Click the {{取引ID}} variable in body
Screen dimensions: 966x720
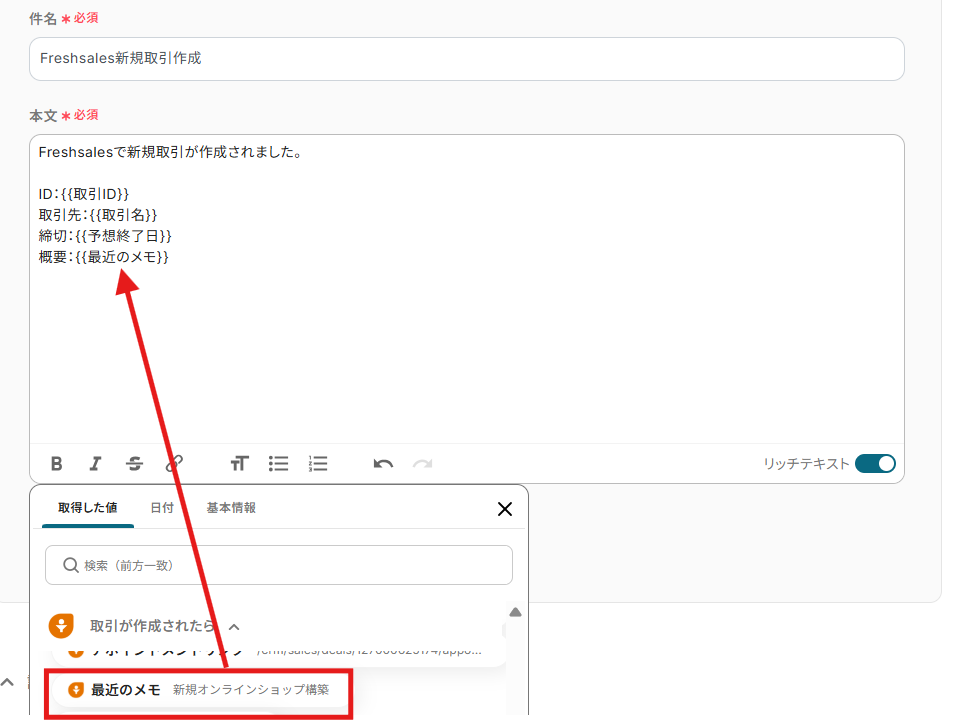pos(95,194)
